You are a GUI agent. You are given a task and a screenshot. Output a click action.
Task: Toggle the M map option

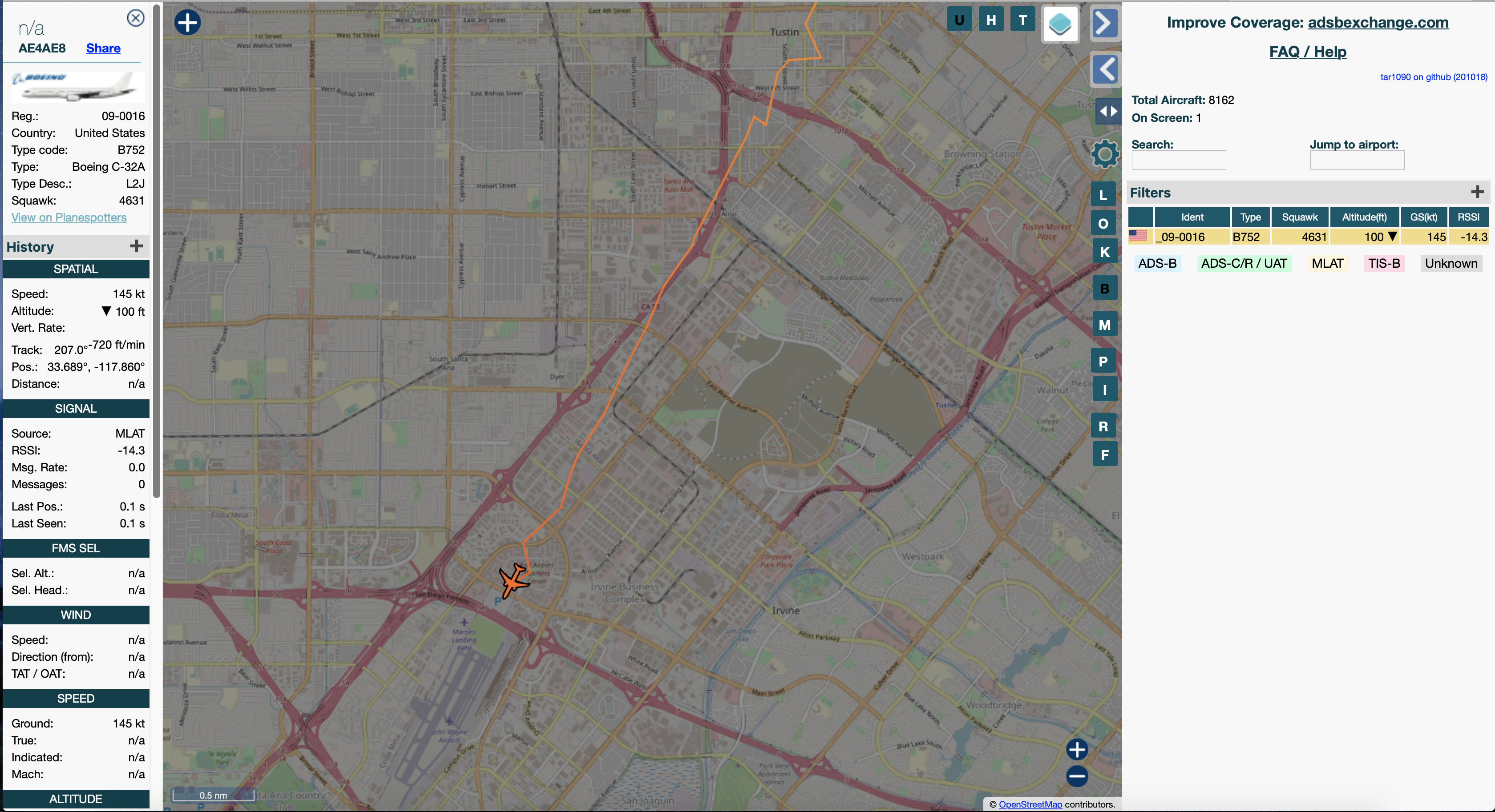[x=1104, y=325]
